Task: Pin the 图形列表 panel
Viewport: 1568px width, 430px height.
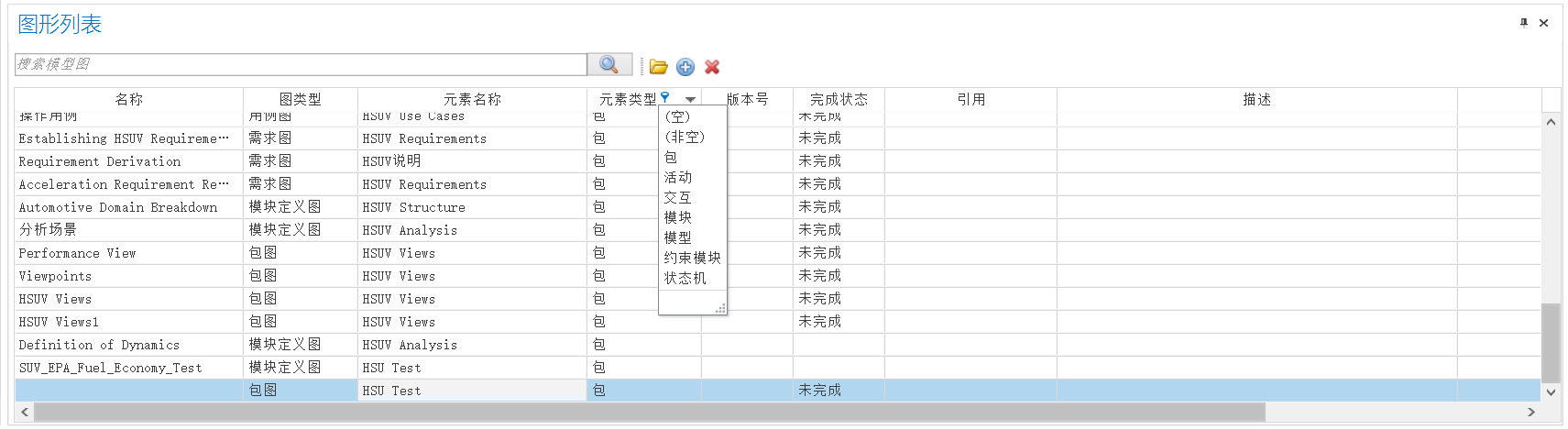Action: coord(1524,23)
